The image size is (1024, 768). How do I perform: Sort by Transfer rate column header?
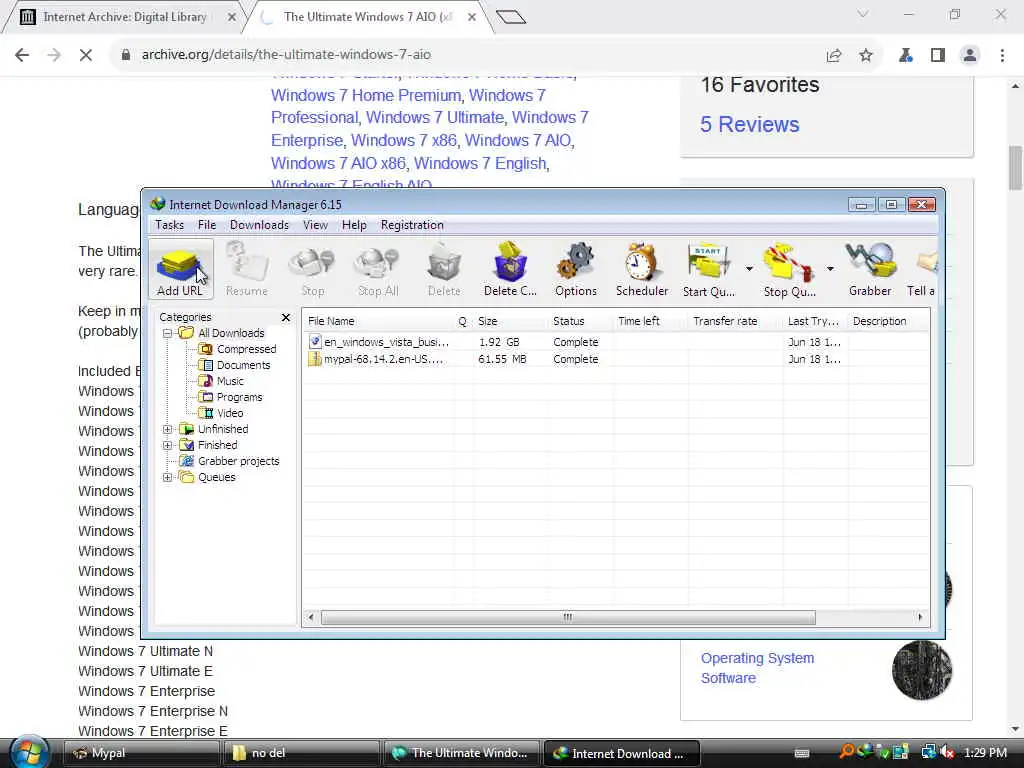735,321
